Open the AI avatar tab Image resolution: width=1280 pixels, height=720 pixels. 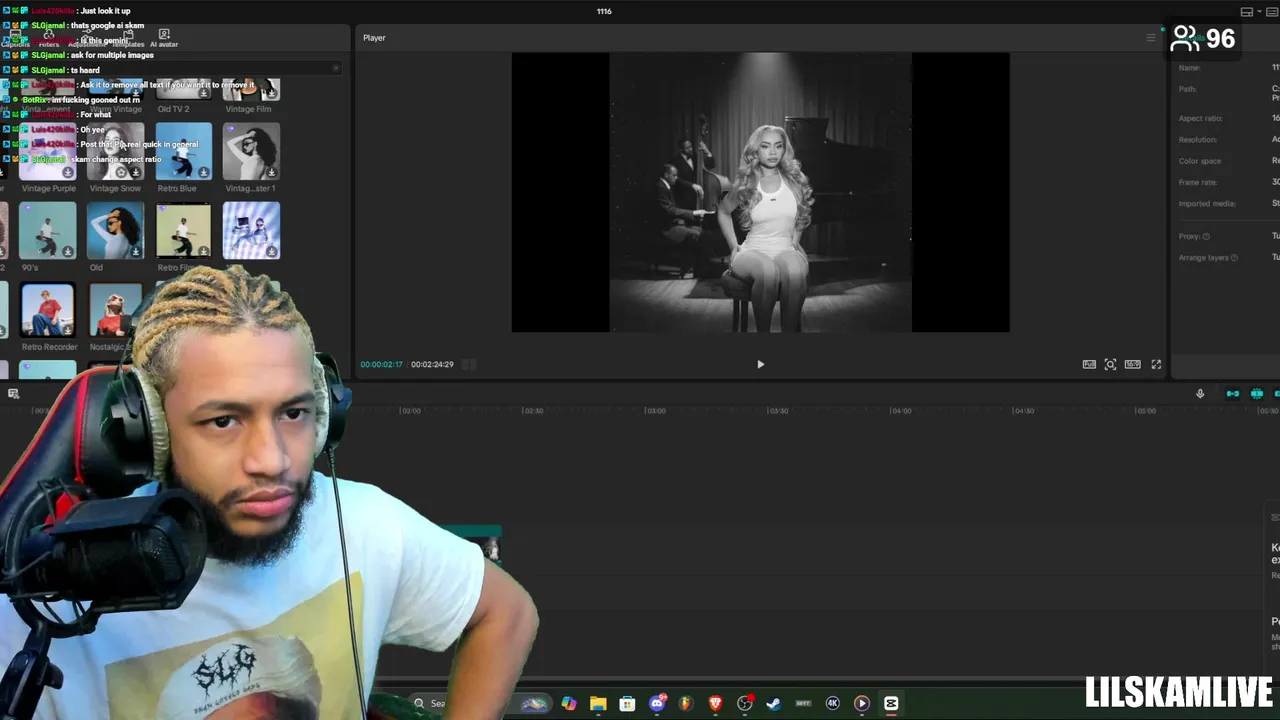[164, 38]
